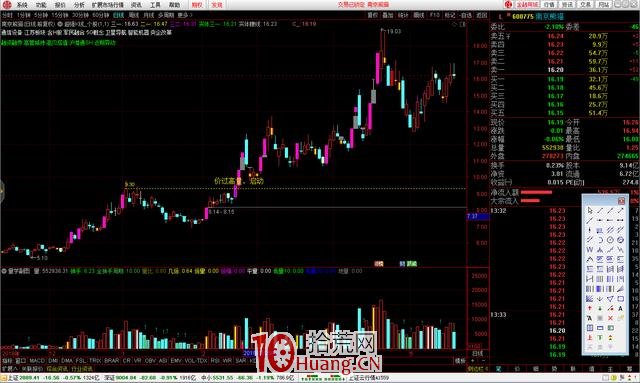Expand the 扩展 panel at bottom left
640x383 pixels.
click(x=9, y=369)
